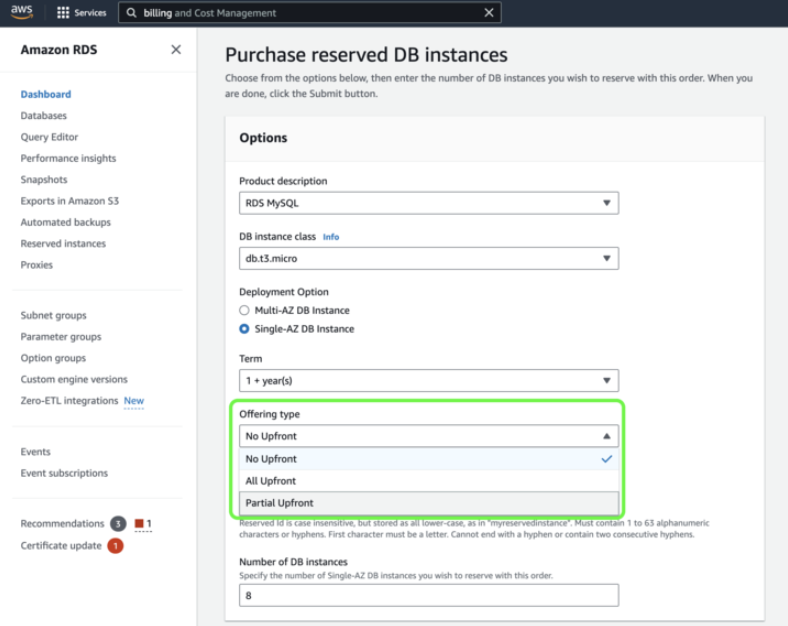Viewport: 788px width, 626px height.
Task: Click Certificate update red badge
Action: 115,546
